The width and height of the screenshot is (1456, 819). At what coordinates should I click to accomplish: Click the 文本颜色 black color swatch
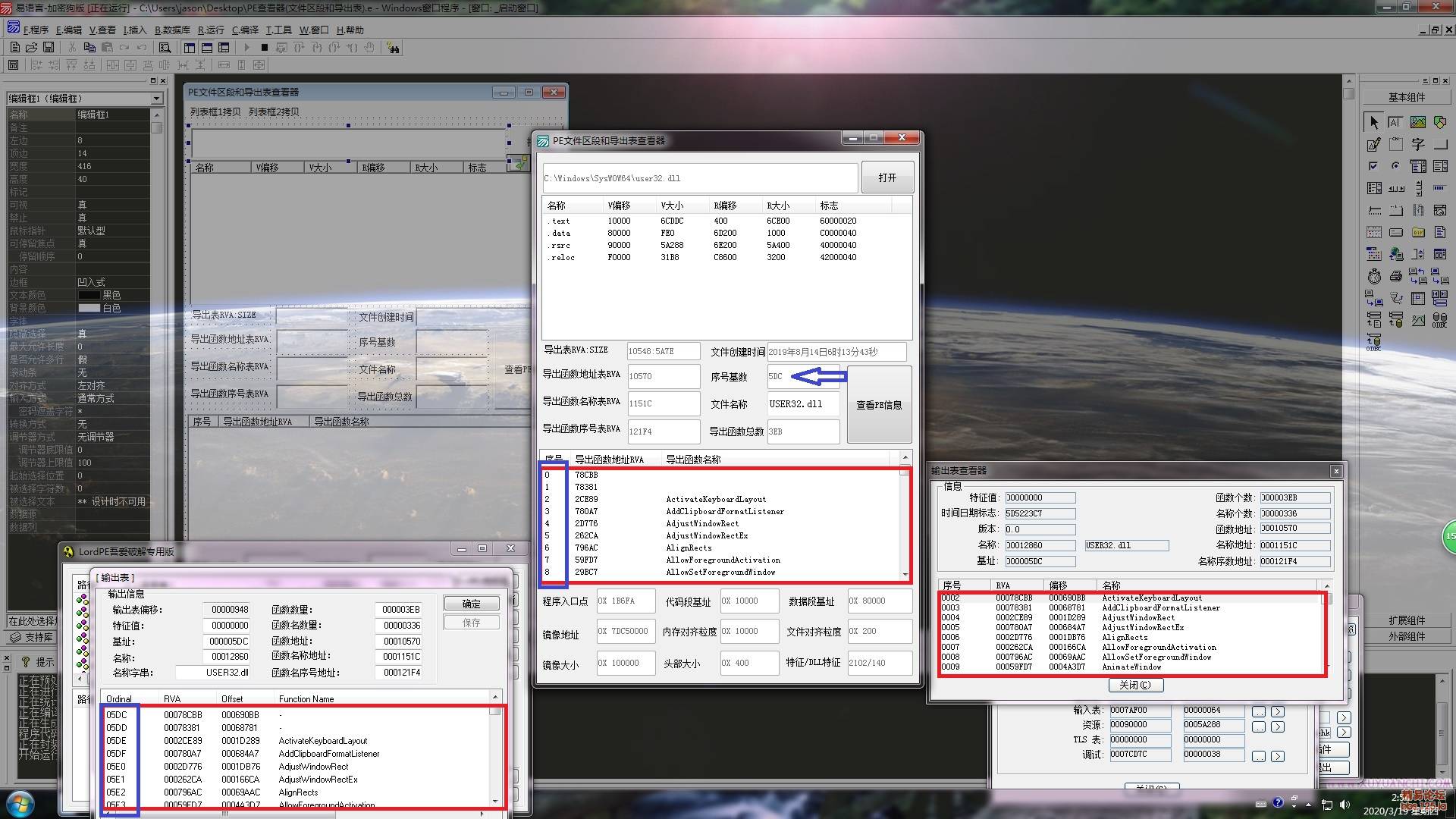(x=89, y=295)
